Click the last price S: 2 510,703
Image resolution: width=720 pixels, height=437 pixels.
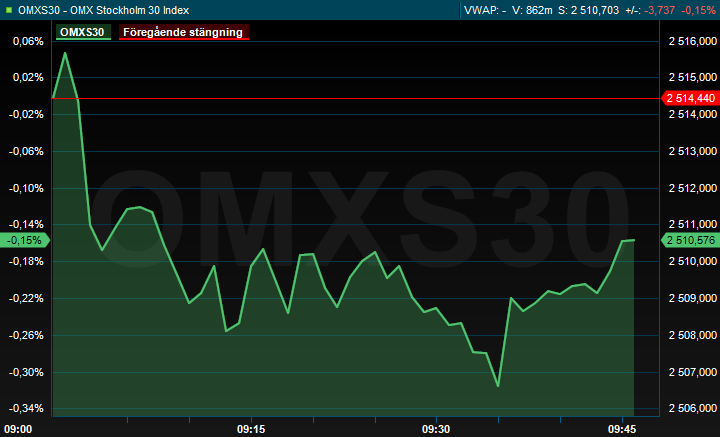point(589,10)
